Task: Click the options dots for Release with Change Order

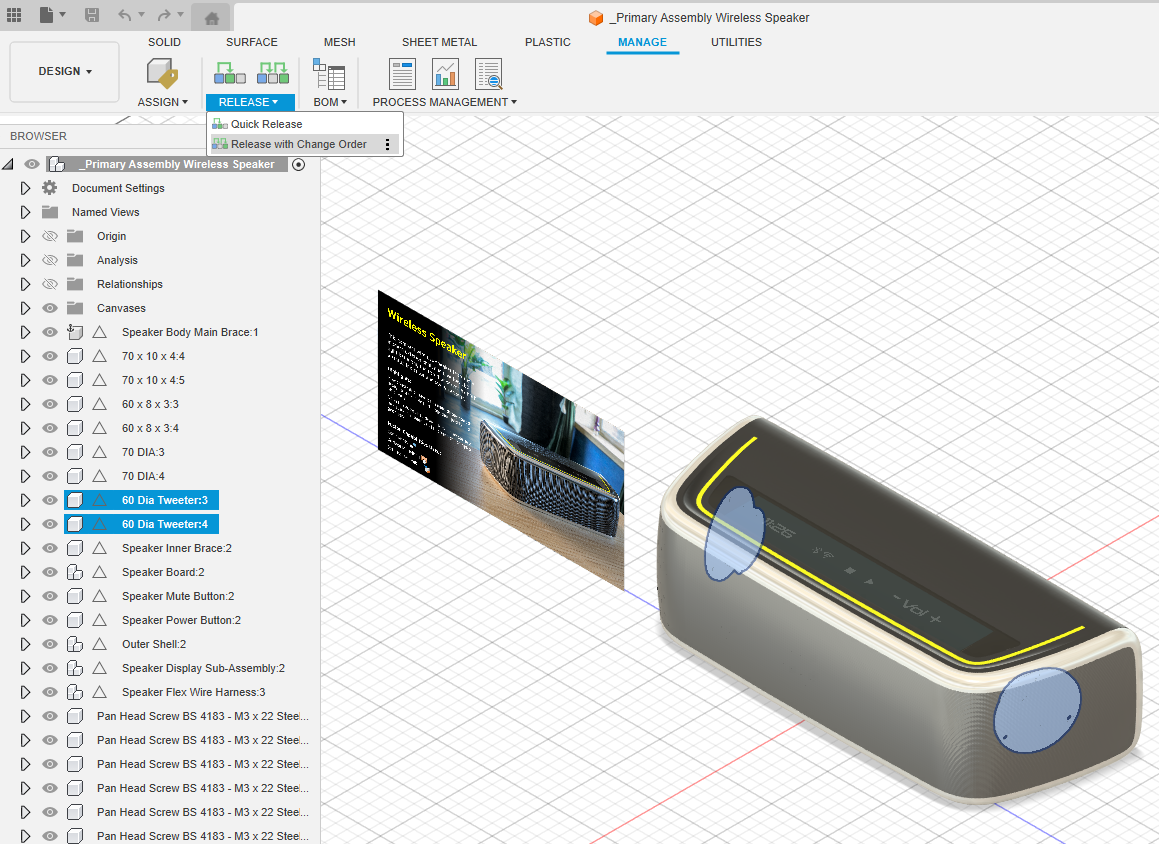Action: [387, 144]
